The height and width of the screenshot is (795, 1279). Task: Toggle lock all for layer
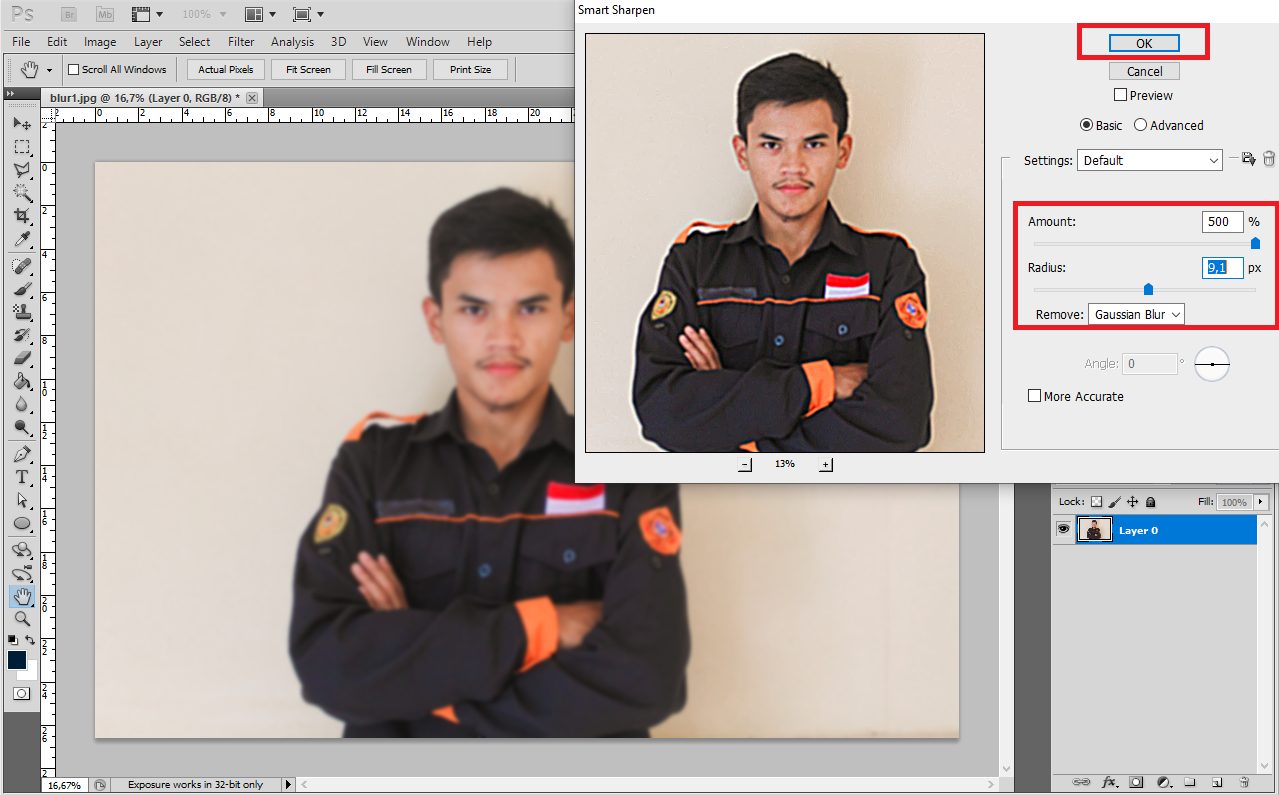[x=1150, y=502]
